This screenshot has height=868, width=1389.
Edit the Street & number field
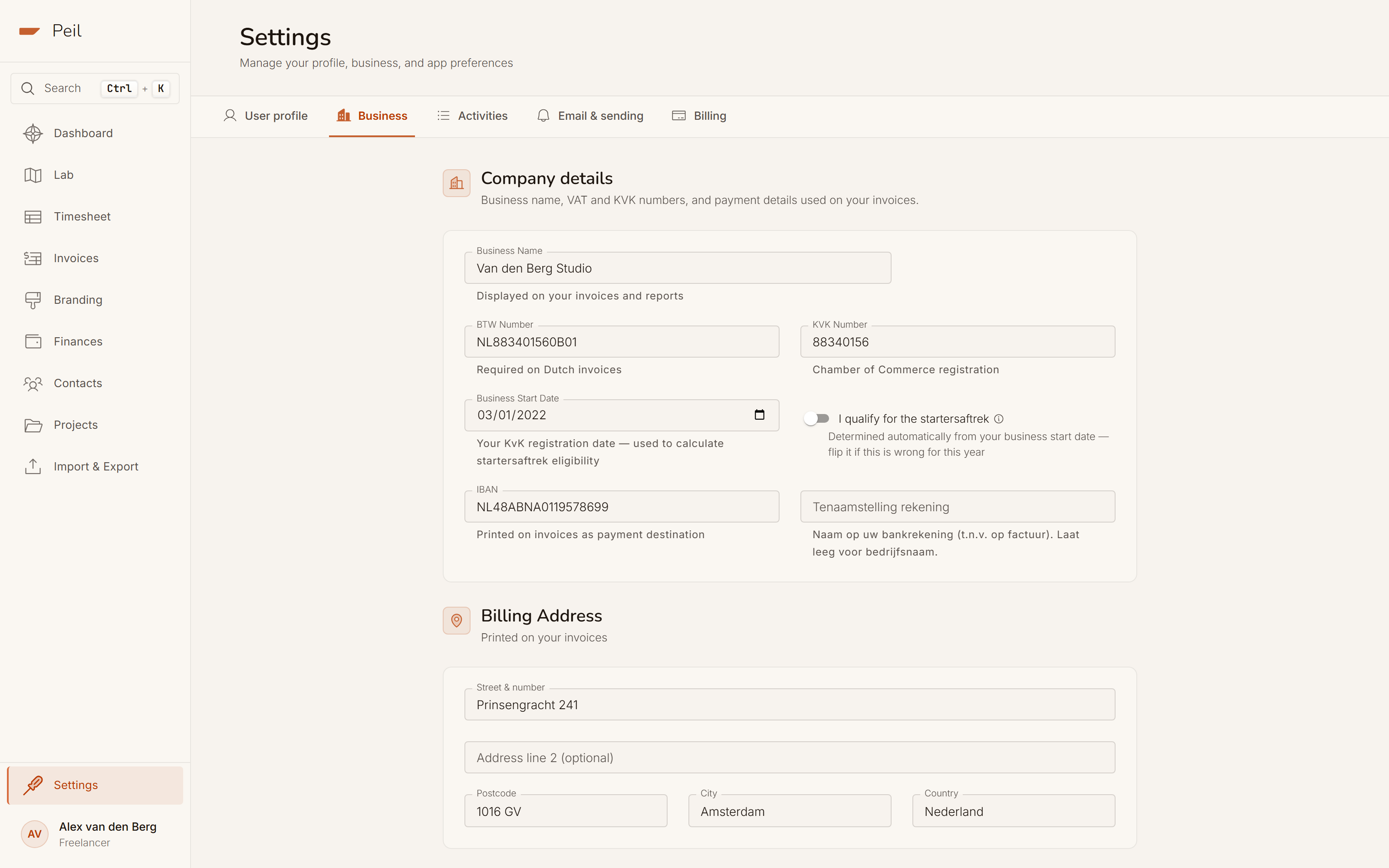[x=790, y=704]
